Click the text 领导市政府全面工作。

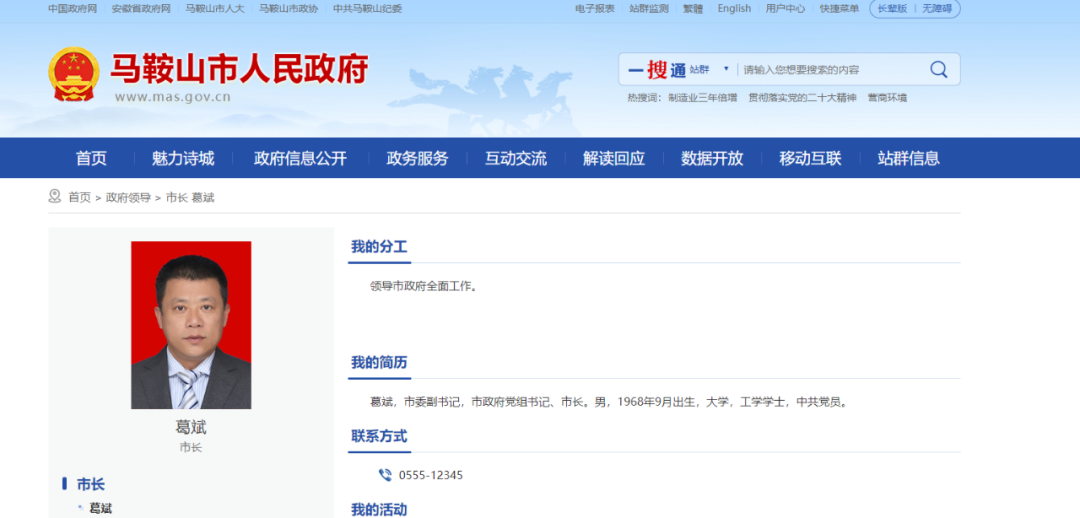(x=424, y=287)
